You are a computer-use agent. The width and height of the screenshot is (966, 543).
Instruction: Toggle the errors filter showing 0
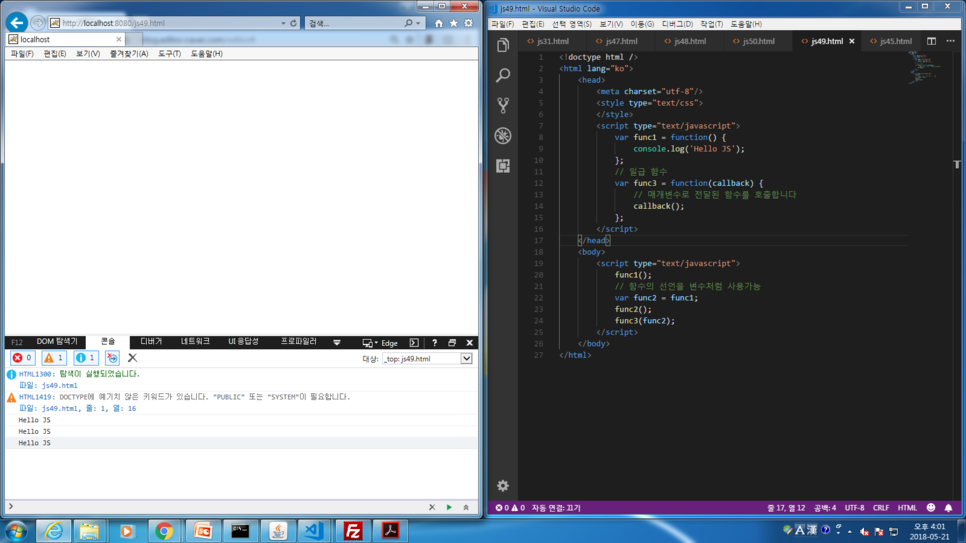tap(23, 358)
